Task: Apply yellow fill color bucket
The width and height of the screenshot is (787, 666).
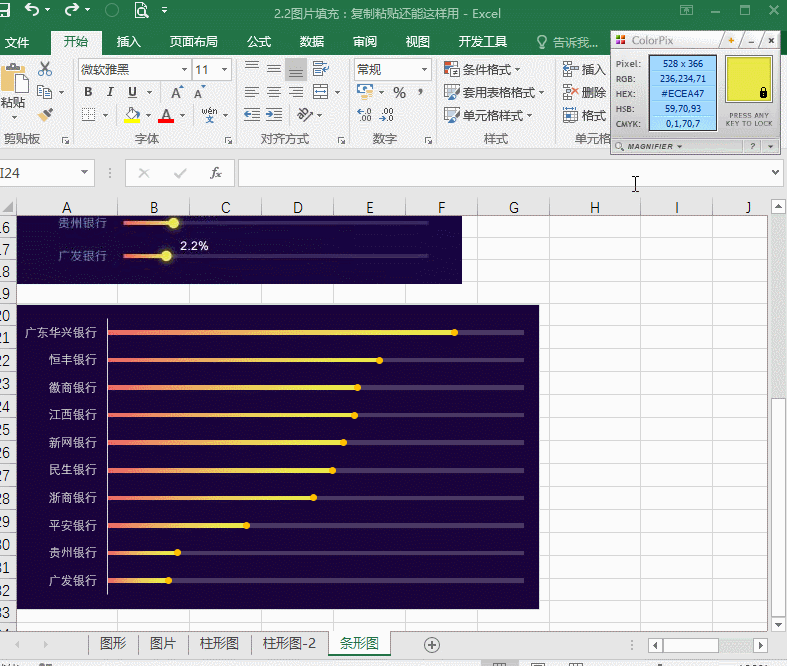Action: pos(133,115)
